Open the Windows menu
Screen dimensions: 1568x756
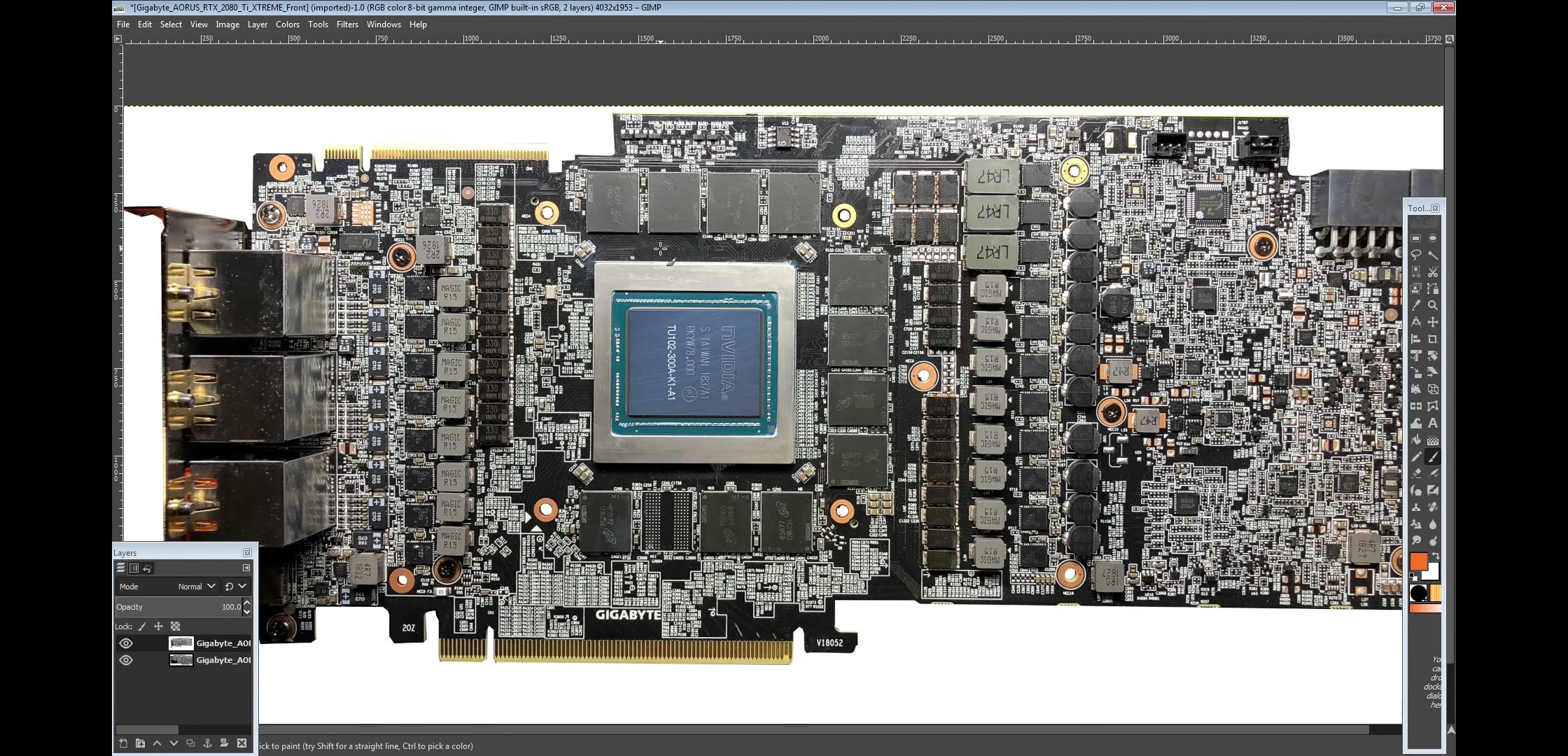384,24
